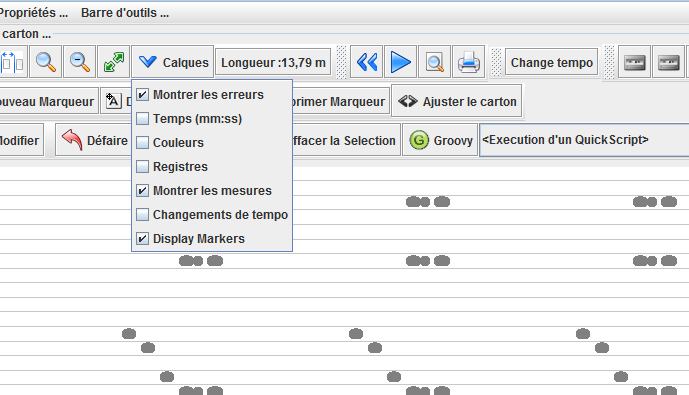Open the Execution d'un QuickScript combo box
689x395 pixels.
click(584, 140)
